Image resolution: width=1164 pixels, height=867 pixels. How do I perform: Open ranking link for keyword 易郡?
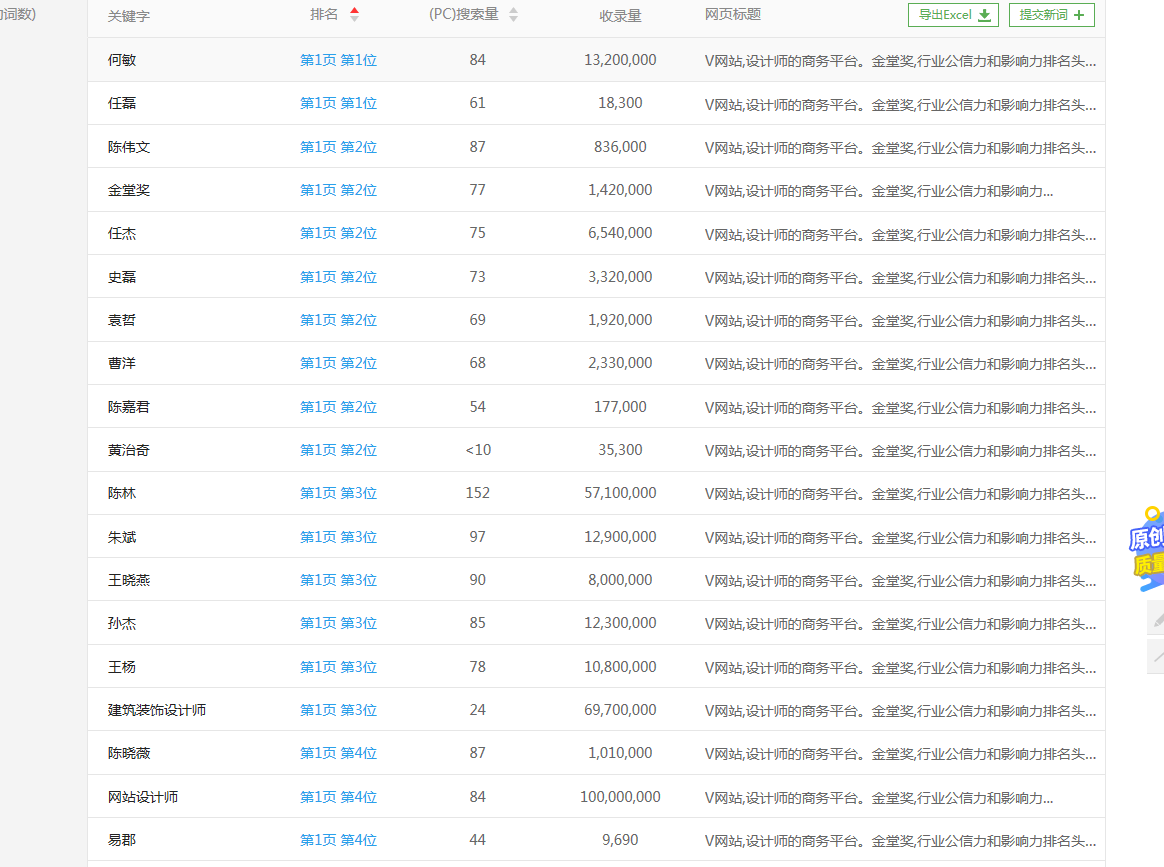point(338,840)
